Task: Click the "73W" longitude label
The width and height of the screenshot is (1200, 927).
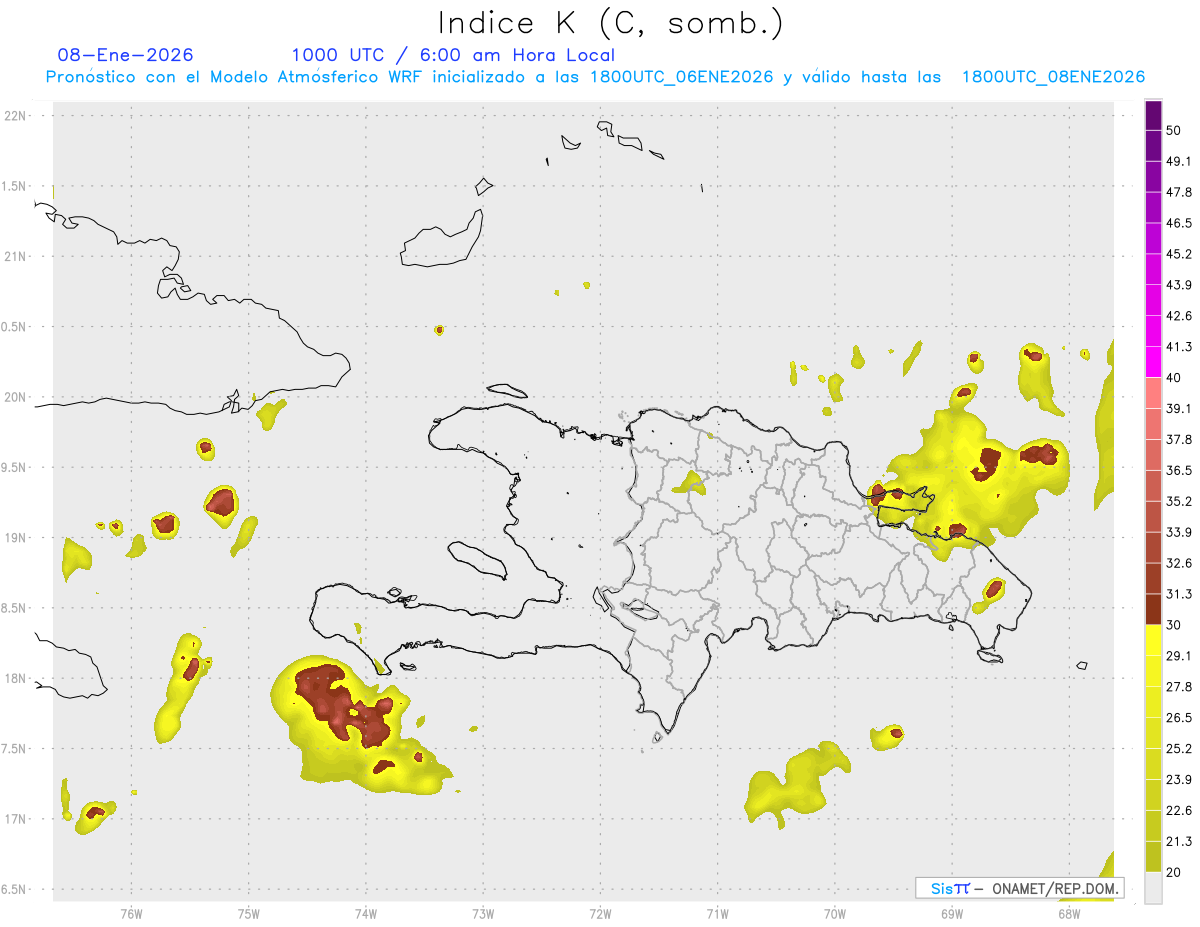Action: [x=483, y=914]
